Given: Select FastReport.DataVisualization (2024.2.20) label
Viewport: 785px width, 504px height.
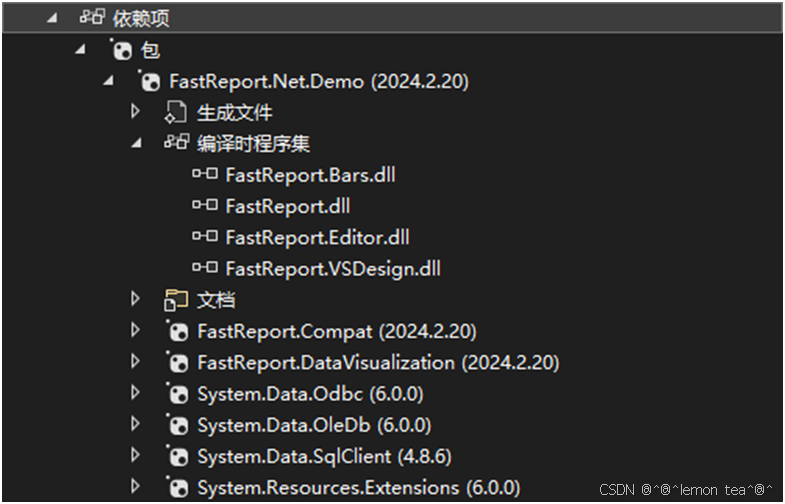Looking at the screenshot, I should coord(378,363).
